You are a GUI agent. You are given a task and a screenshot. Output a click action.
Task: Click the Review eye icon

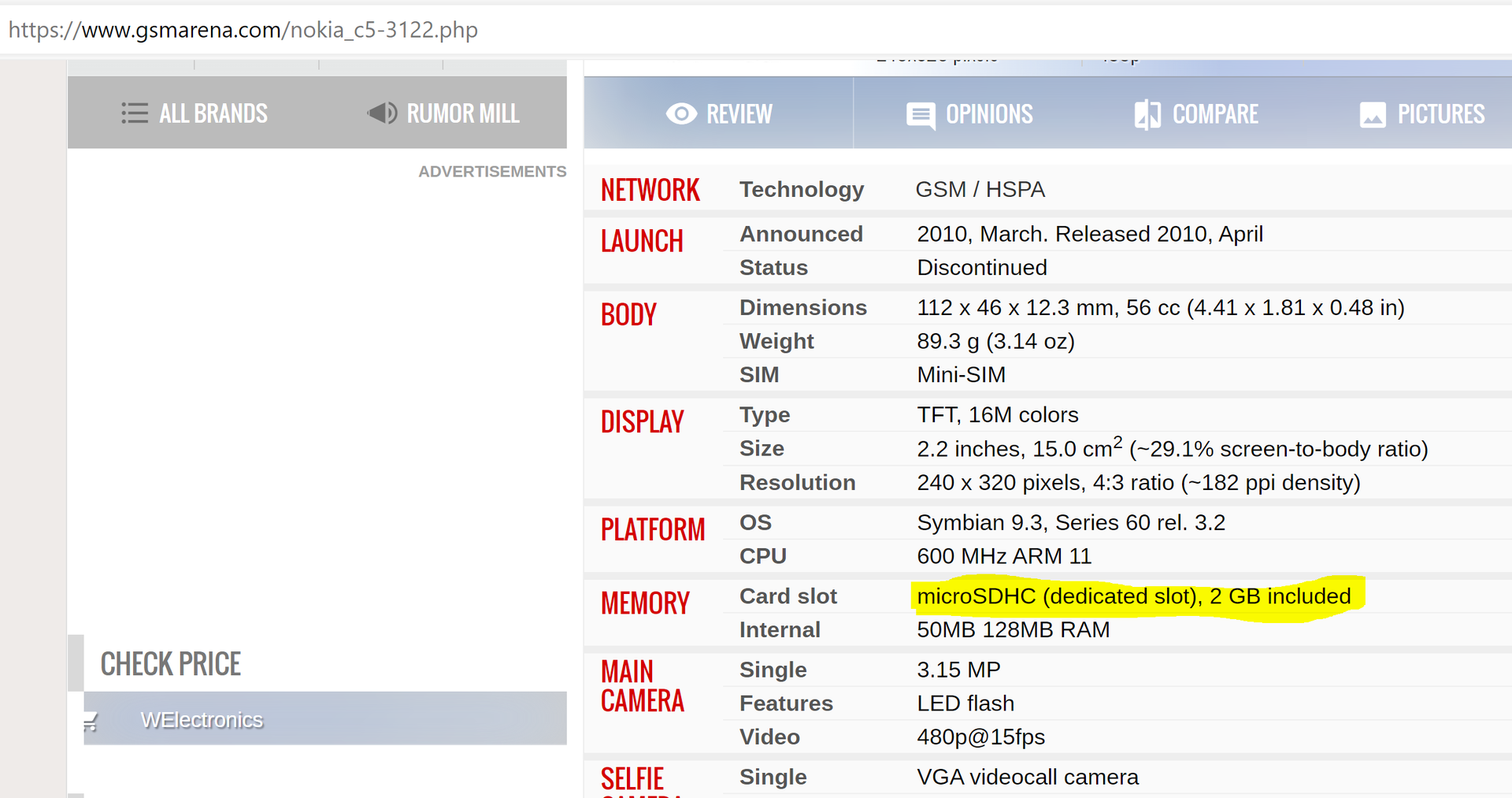tap(681, 114)
